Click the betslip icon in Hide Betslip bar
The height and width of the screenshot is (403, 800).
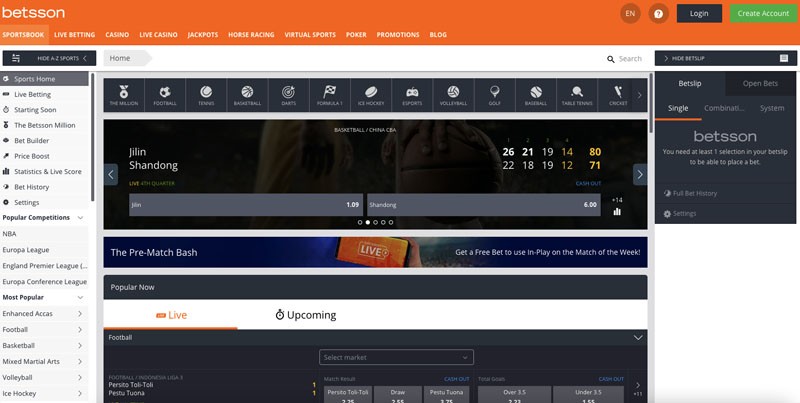point(784,58)
